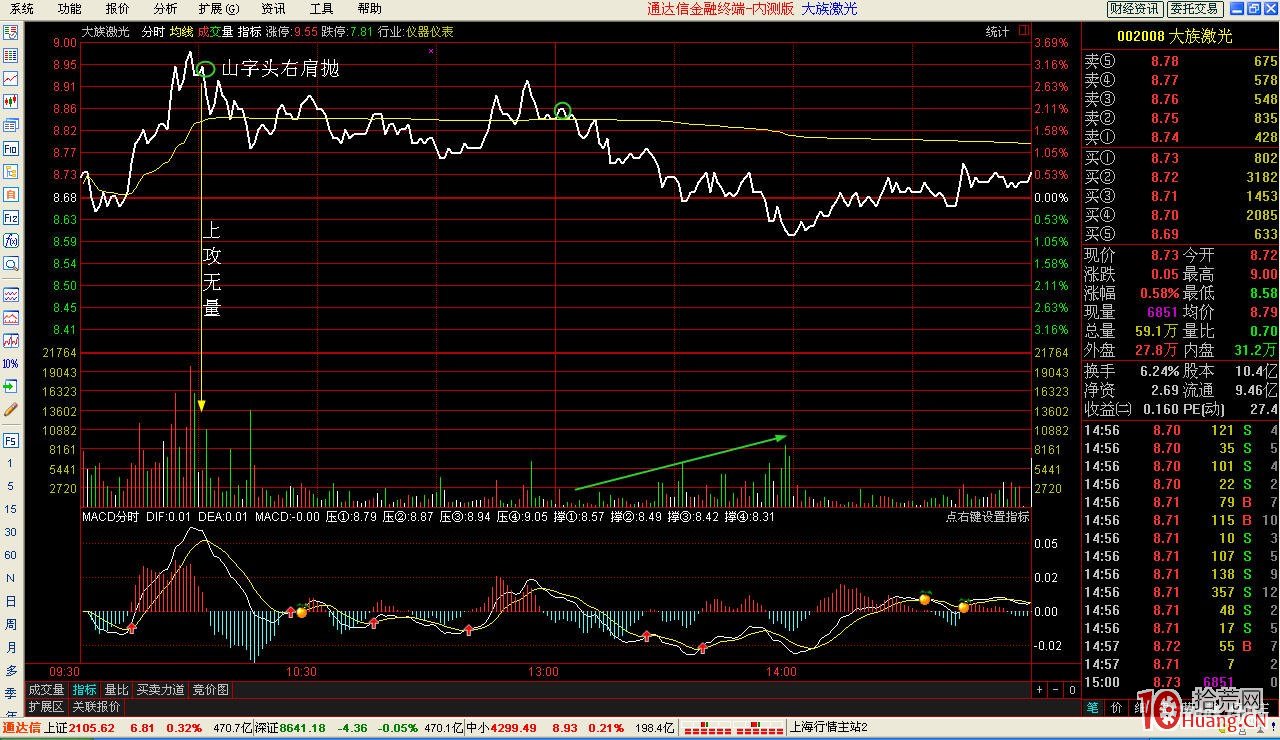Click the 点右键设置指标 hint text
This screenshot has width=1280, height=740.
pos(987,517)
